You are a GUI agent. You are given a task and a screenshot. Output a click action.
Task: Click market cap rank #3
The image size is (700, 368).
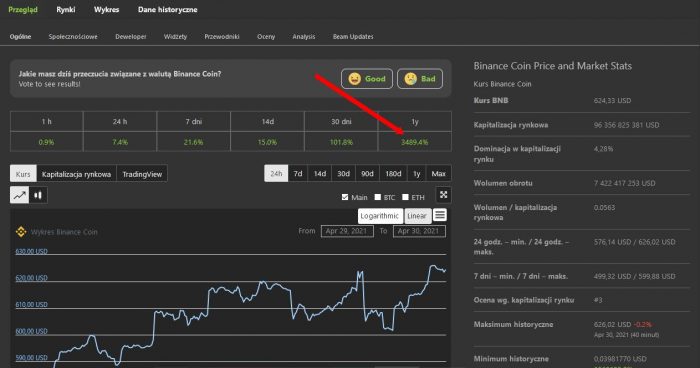pyautogui.click(x=598, y=300)
